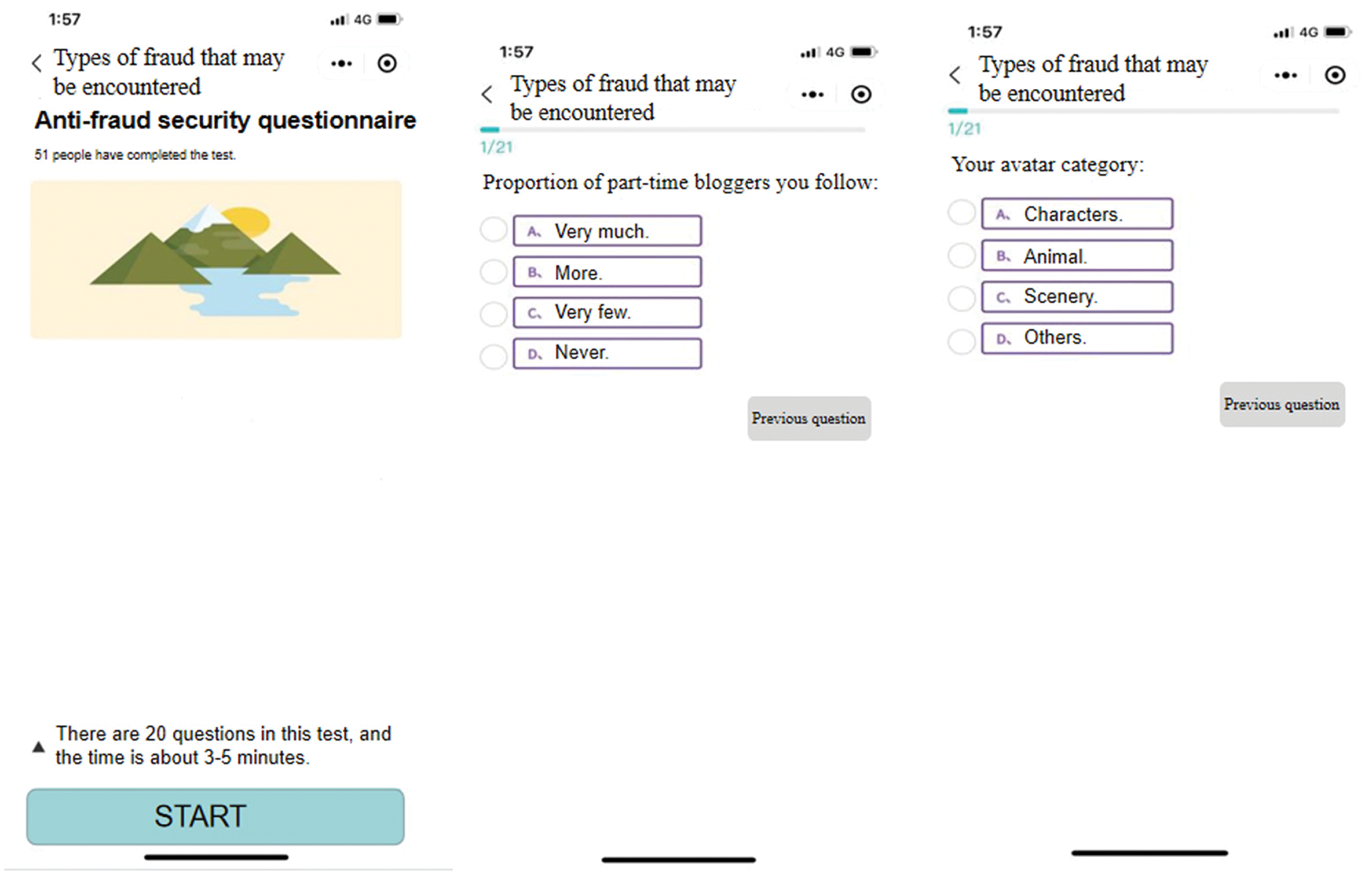Click the mountain landscape illustration
Viewport: 1372px width, 874px height.
[x=216, y=260]
